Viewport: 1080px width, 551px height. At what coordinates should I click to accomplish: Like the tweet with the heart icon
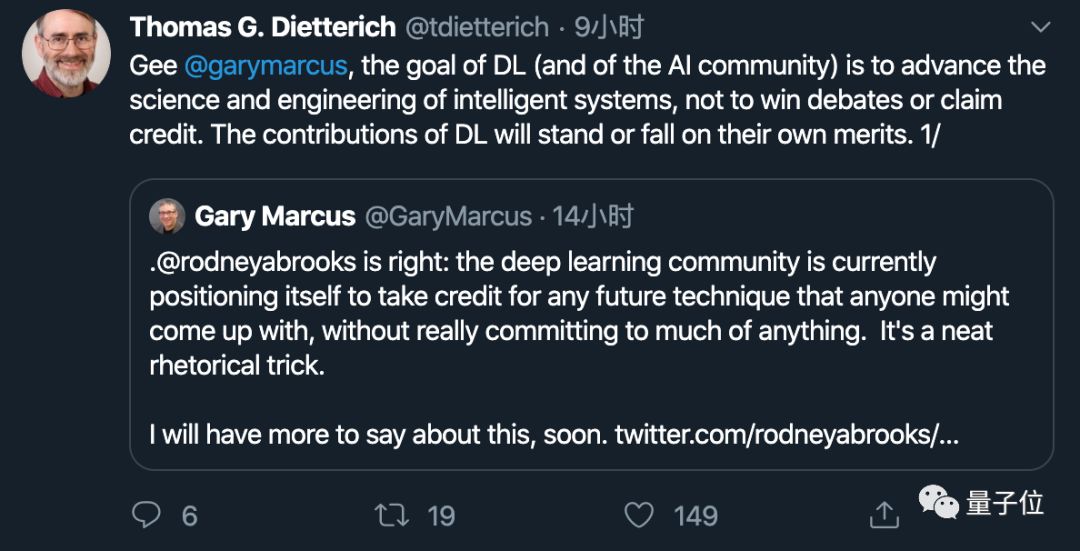(640, 515)
